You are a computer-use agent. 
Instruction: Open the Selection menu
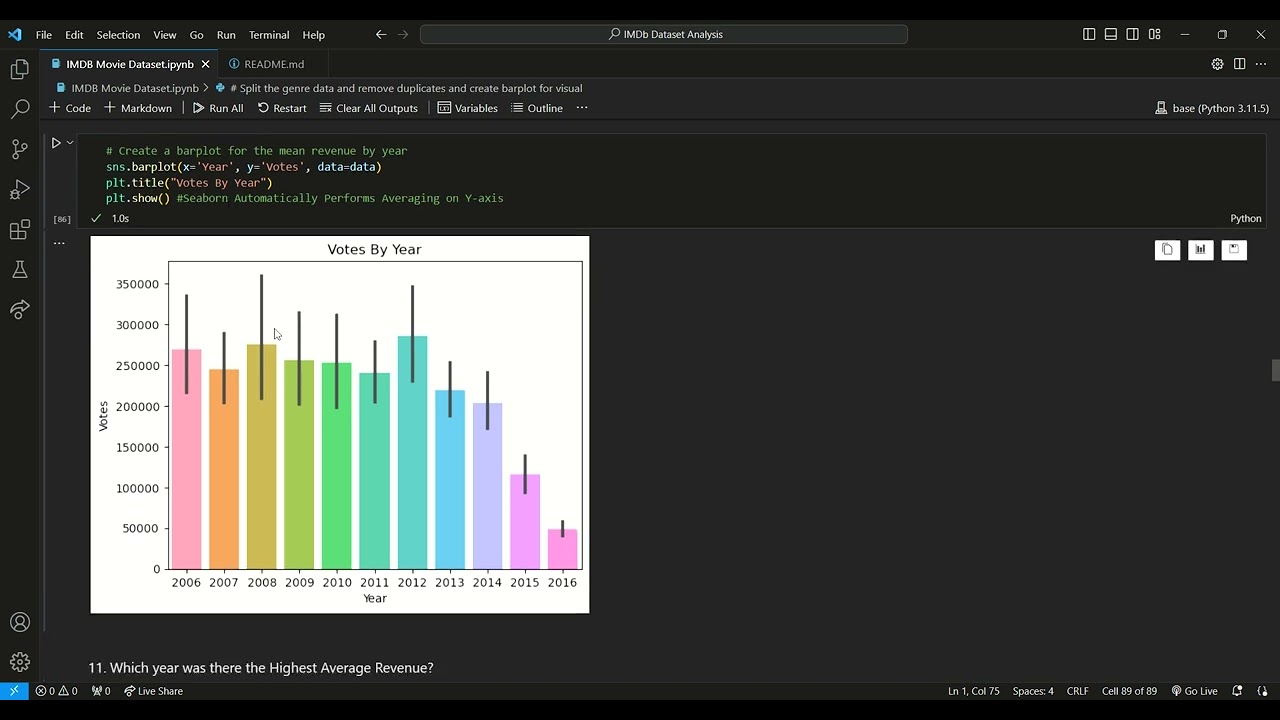[118, 34]
